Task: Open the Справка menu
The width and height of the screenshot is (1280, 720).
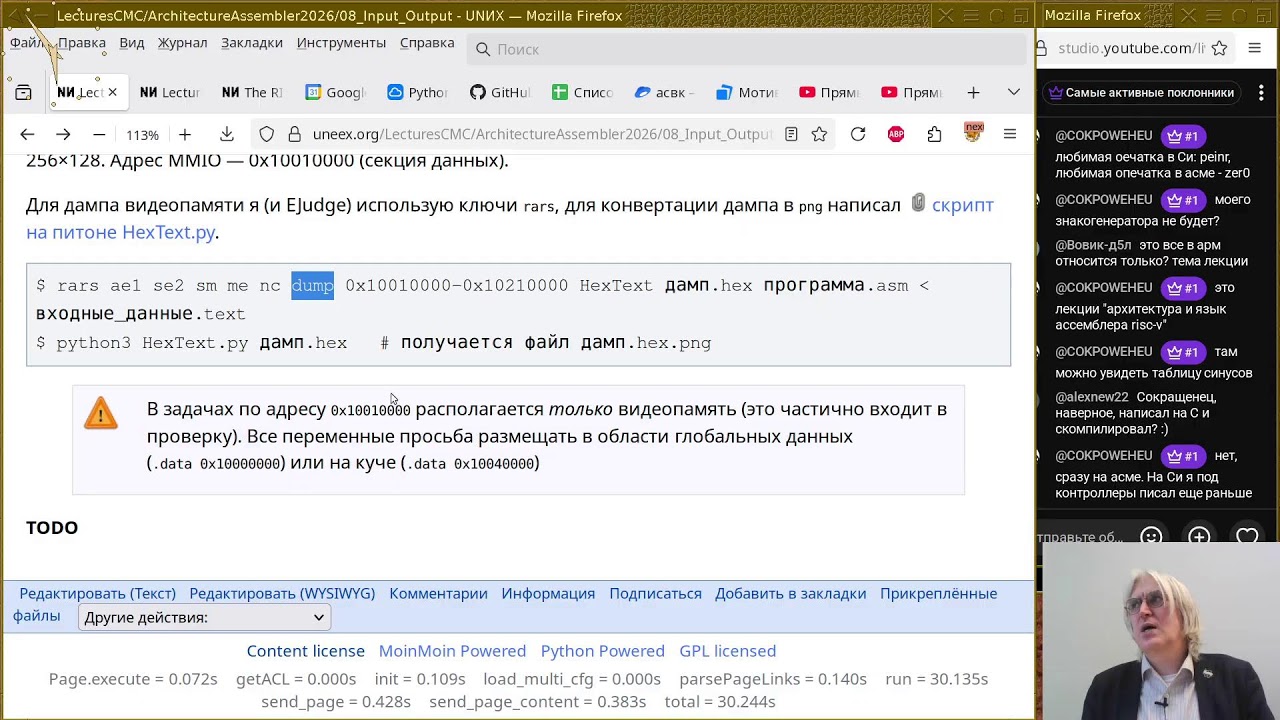Action: (x=427, y=43)
